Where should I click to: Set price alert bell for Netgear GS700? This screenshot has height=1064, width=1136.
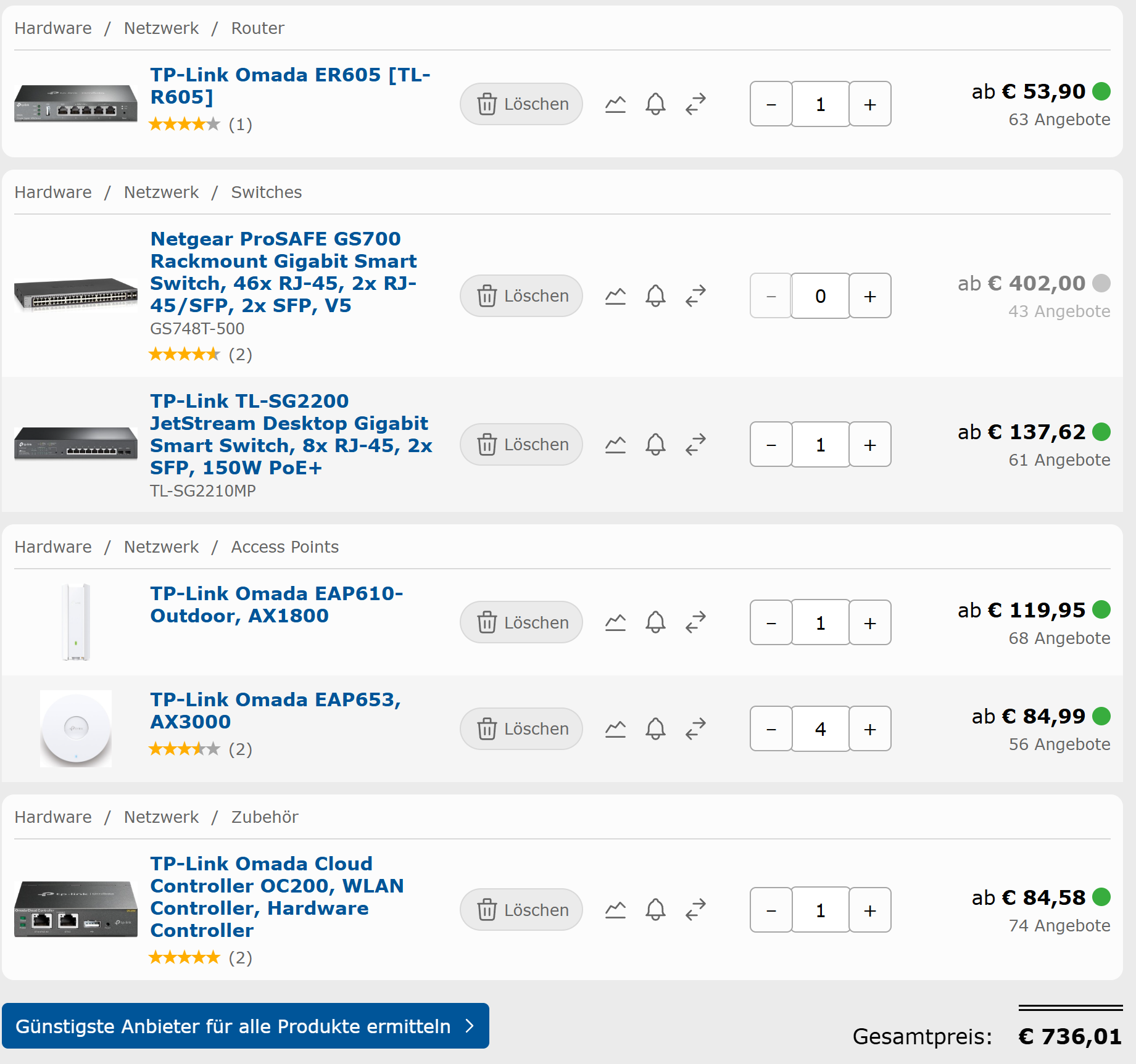[655, 296]
